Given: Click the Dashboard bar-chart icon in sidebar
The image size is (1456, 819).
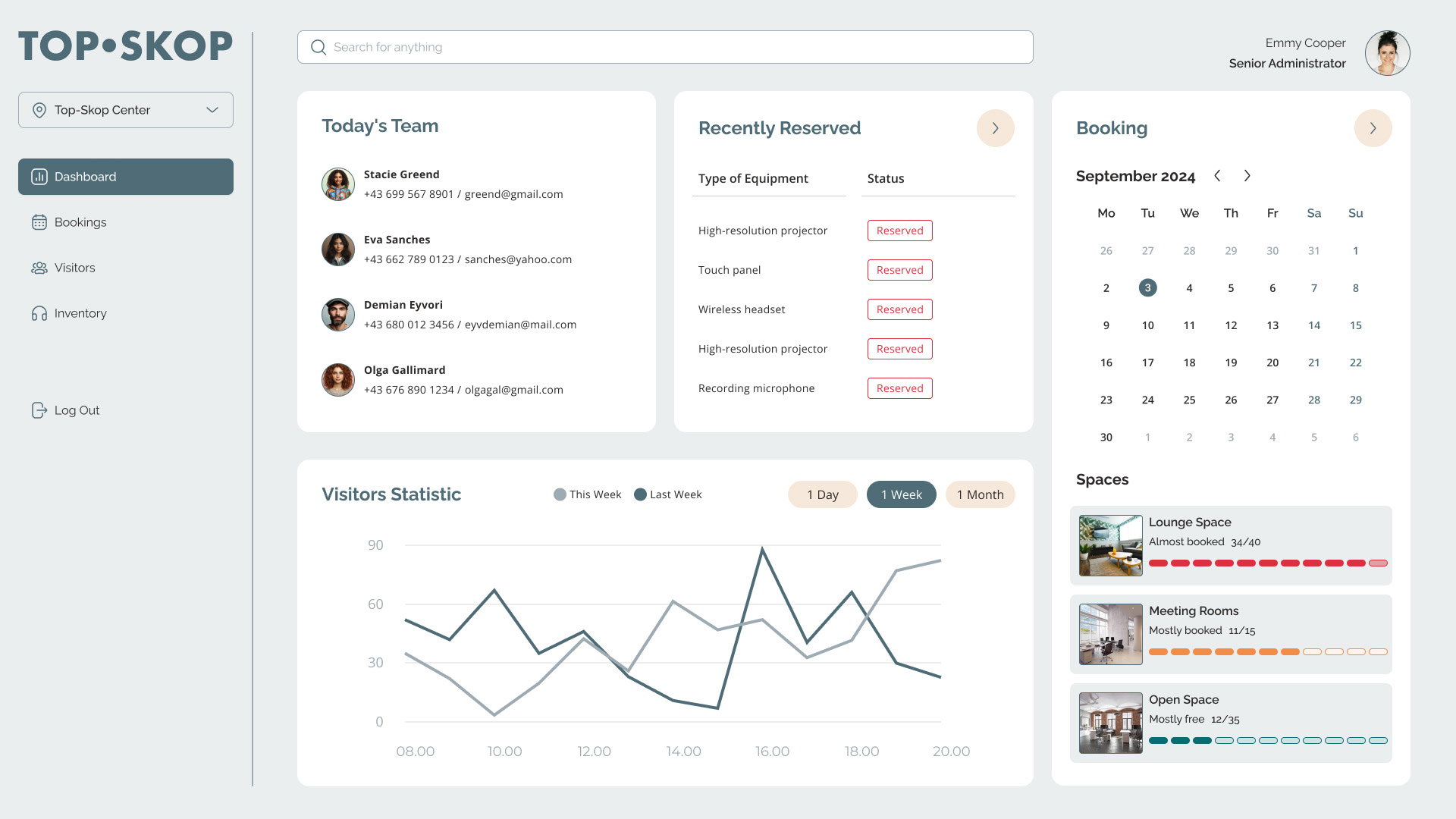Looking at the screenshot, I should point(39,177).
